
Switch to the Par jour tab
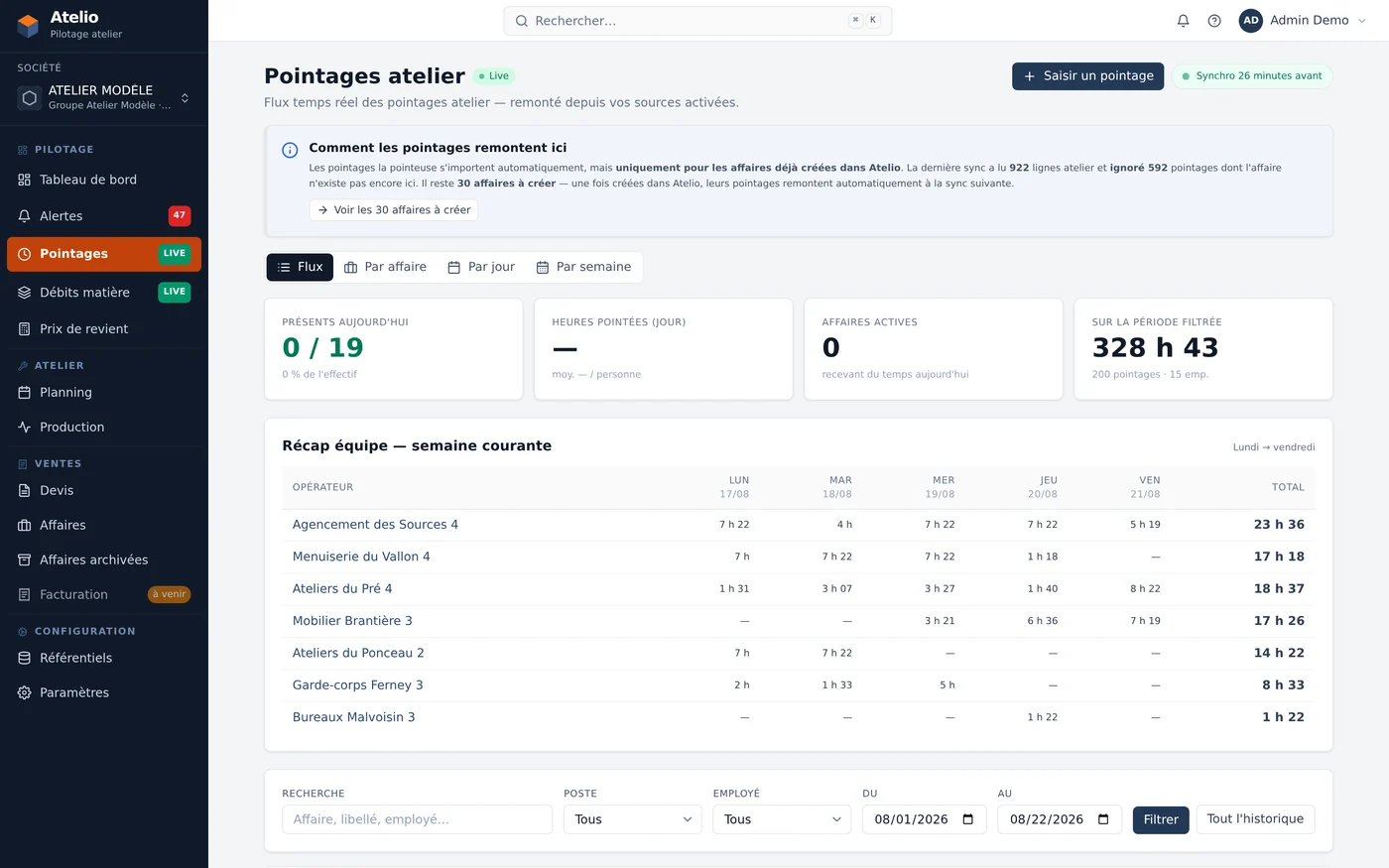481,268
